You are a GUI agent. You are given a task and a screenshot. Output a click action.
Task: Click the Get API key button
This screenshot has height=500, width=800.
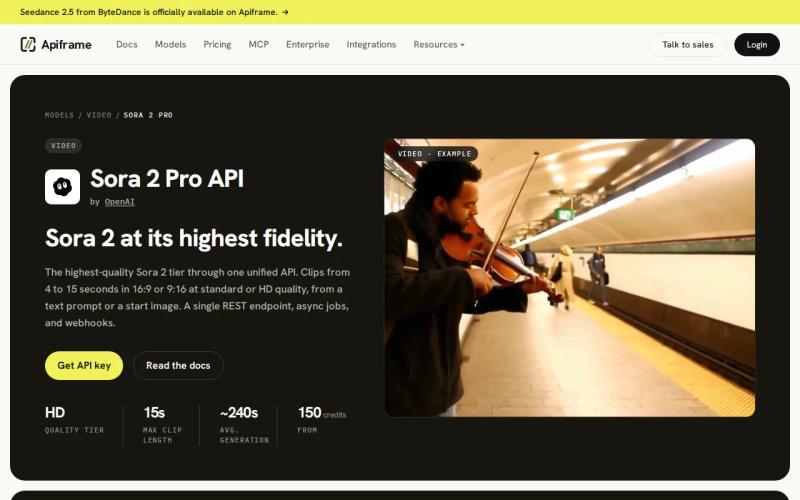(x=84, y=365)
